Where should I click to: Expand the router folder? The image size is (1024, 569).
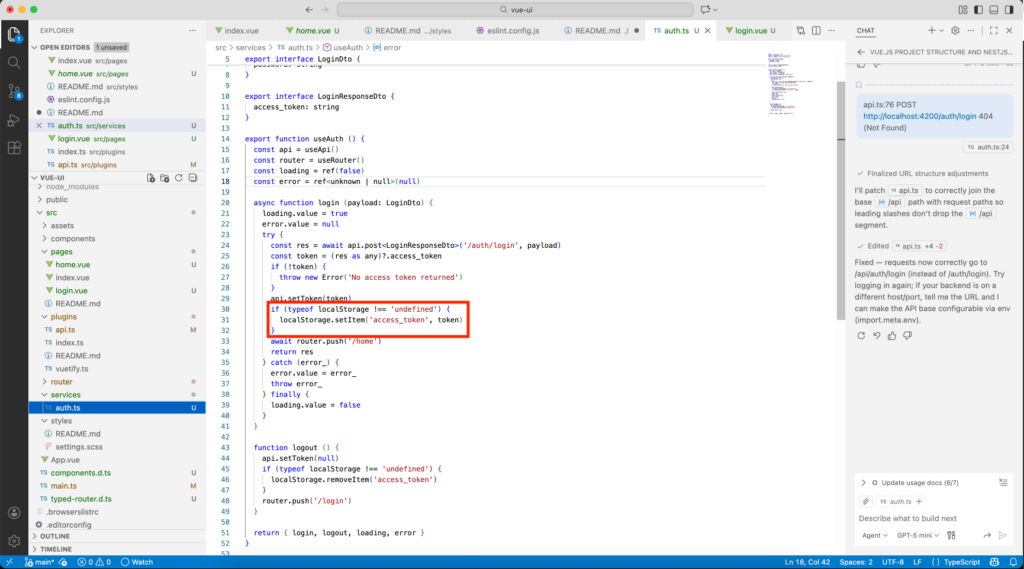click(61, 381)
